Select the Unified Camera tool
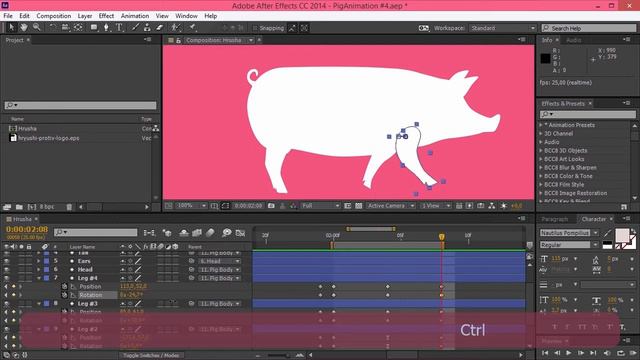The image size is (640, 360). (x=65, y=27)
